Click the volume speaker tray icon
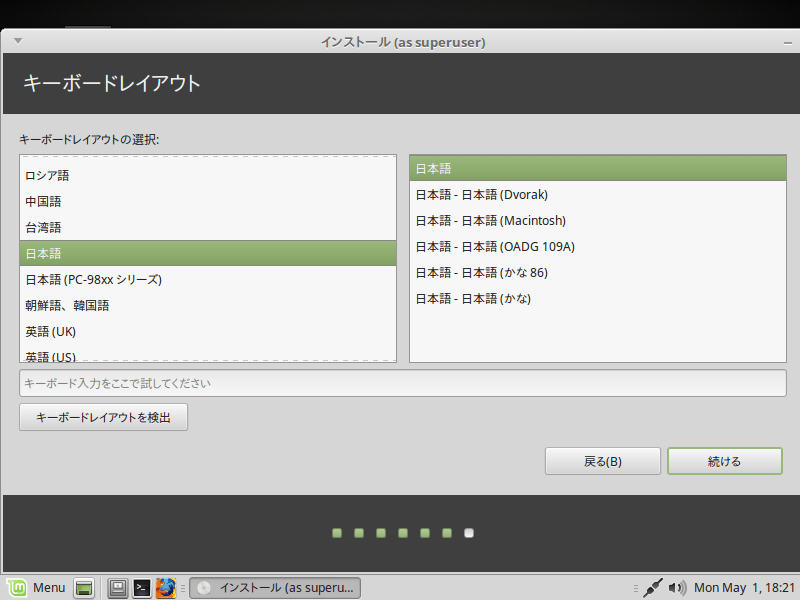Screen dimensions: 800x600 677,588
